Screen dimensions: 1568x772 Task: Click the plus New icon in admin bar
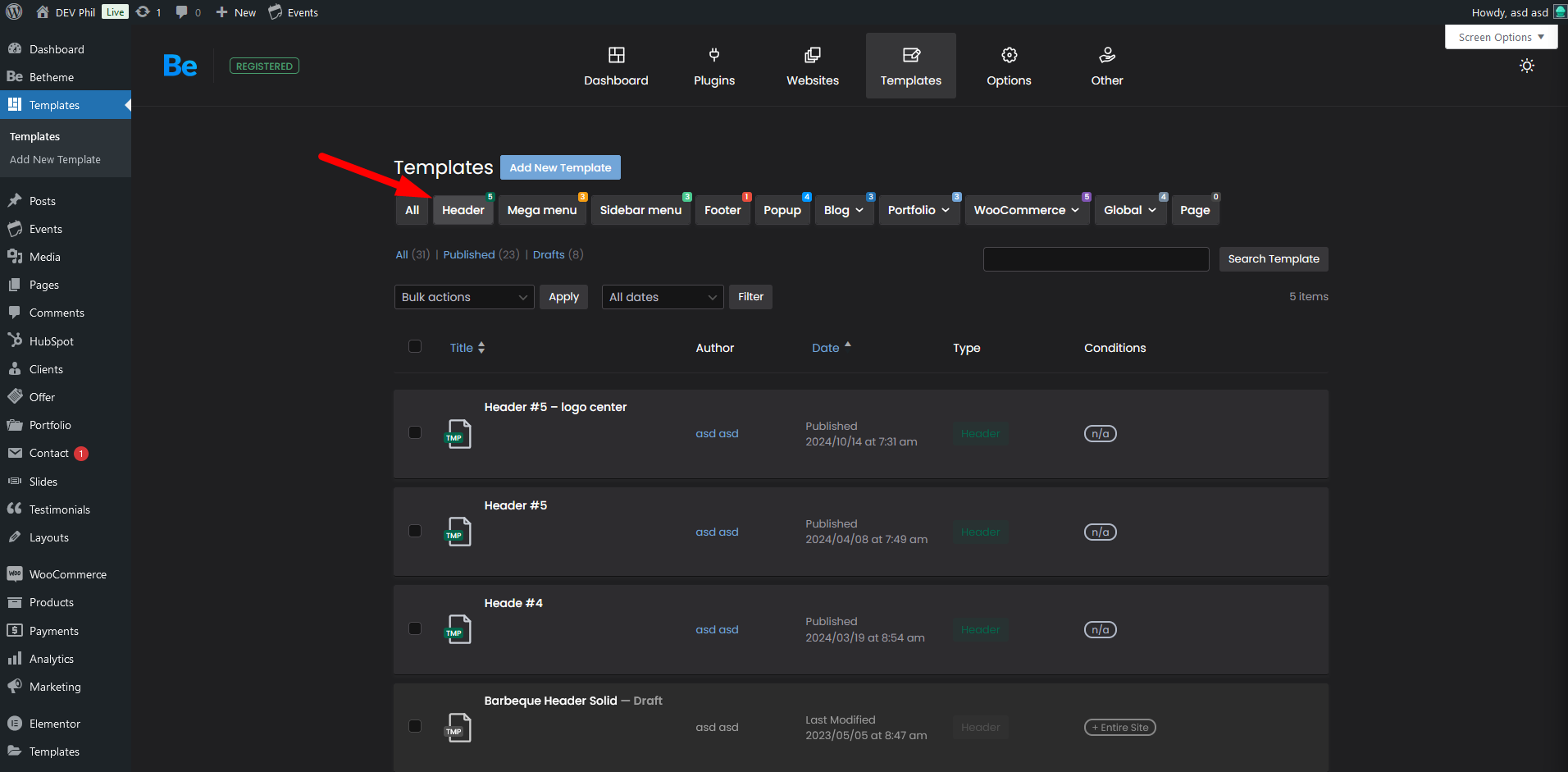click(221, 12)
